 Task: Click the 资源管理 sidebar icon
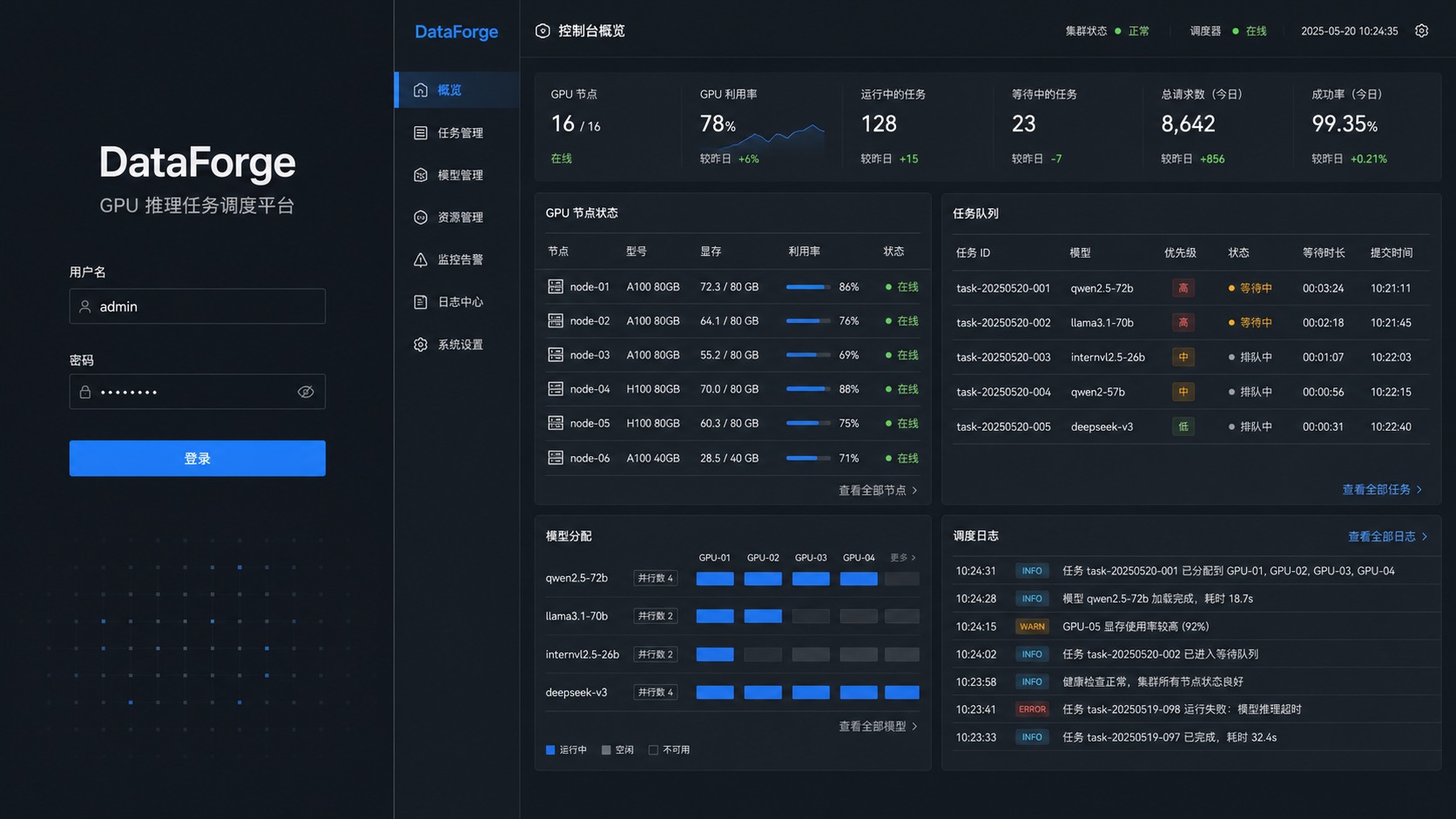pos(421,217)
